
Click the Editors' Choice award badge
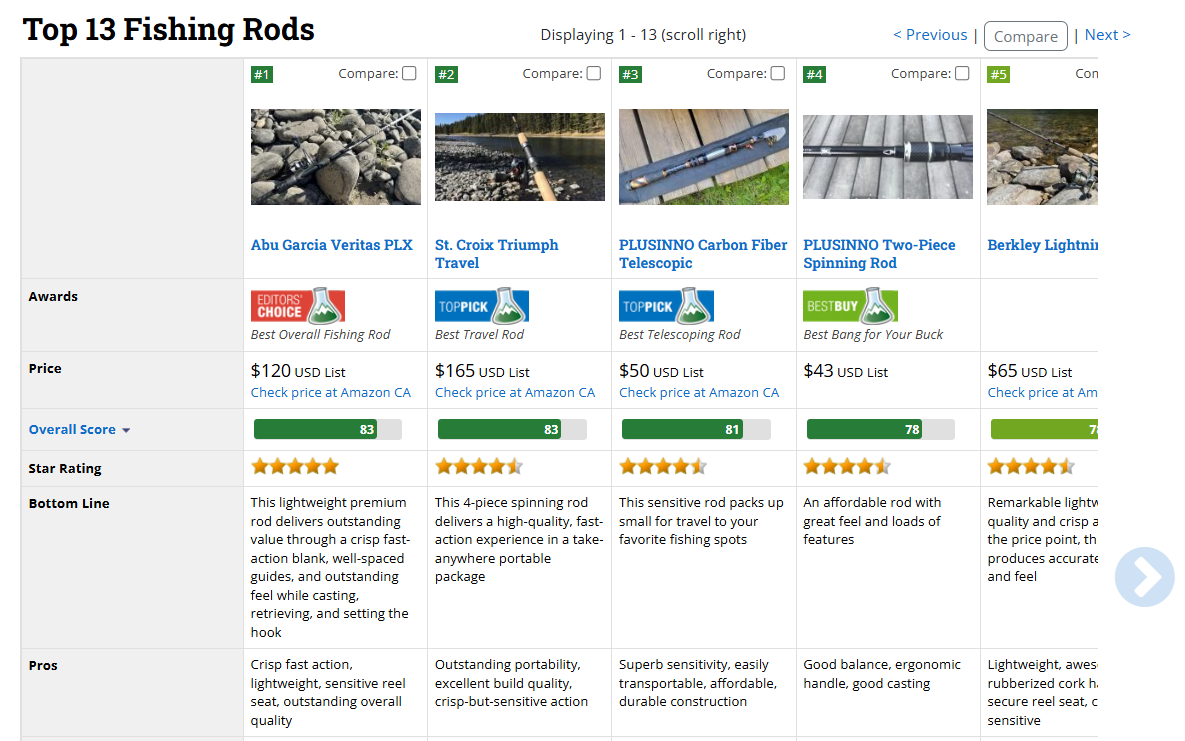pyautogui.click(x=298, y=306)
